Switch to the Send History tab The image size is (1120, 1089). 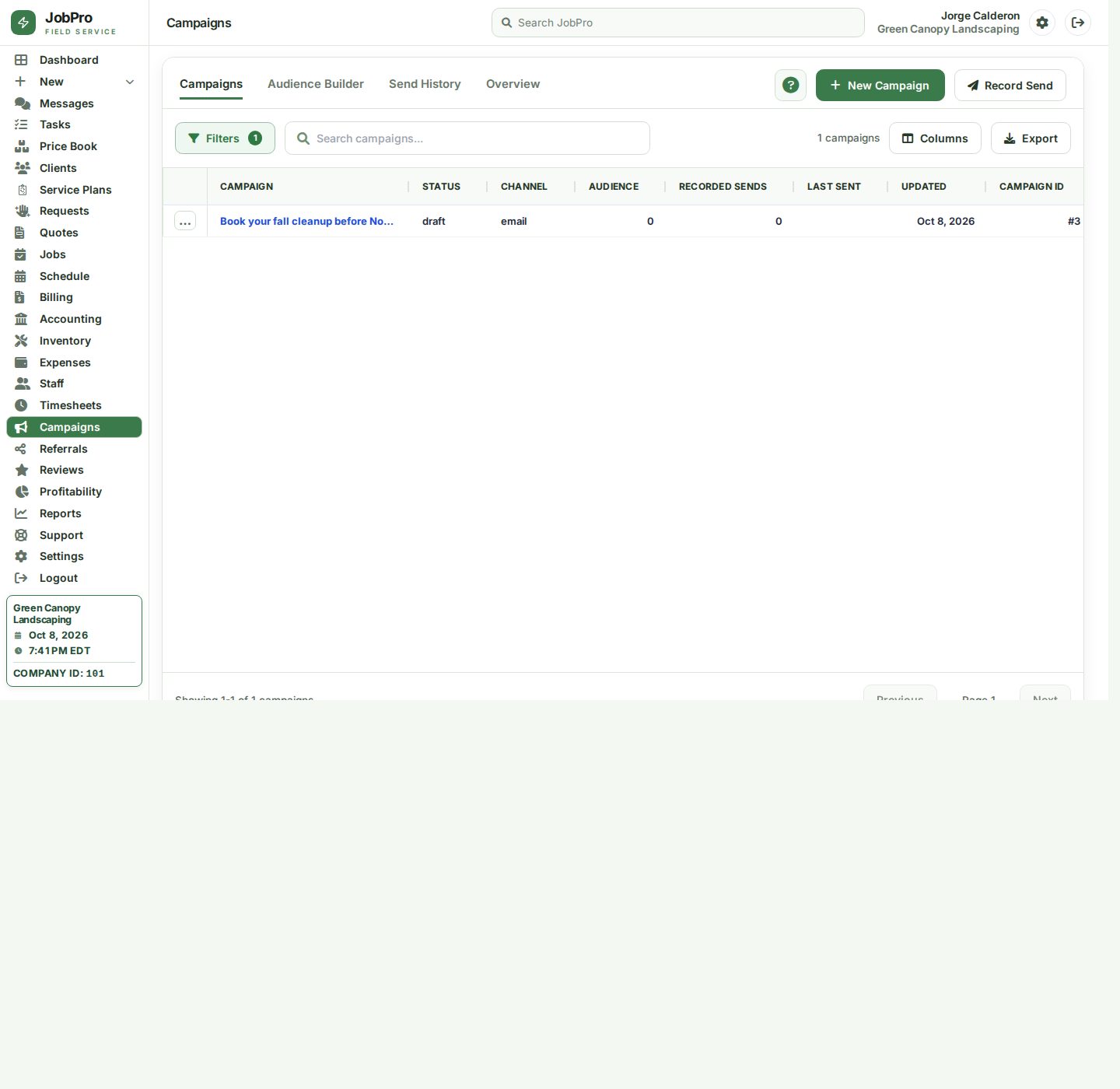pyautogui.click(x=425, y=84)
